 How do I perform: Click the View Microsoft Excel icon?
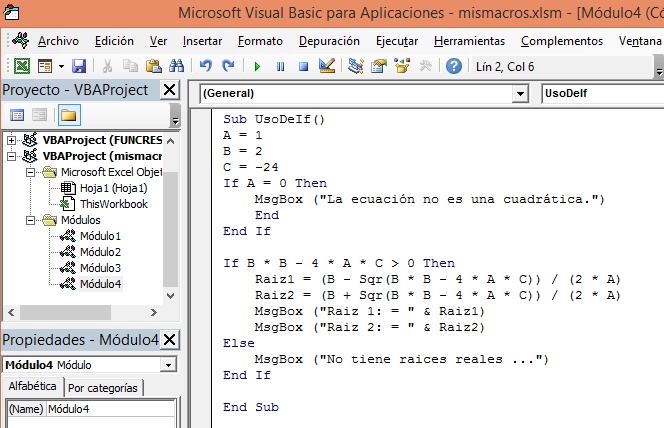click(x=22, y=66)
